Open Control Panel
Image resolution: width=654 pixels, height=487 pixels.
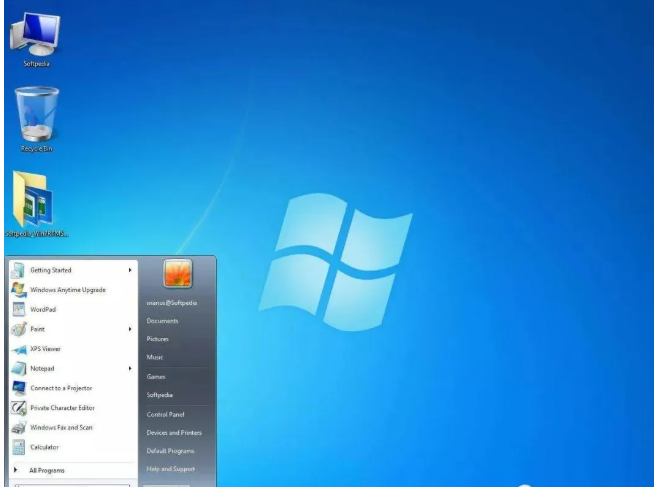pos(166,414)
